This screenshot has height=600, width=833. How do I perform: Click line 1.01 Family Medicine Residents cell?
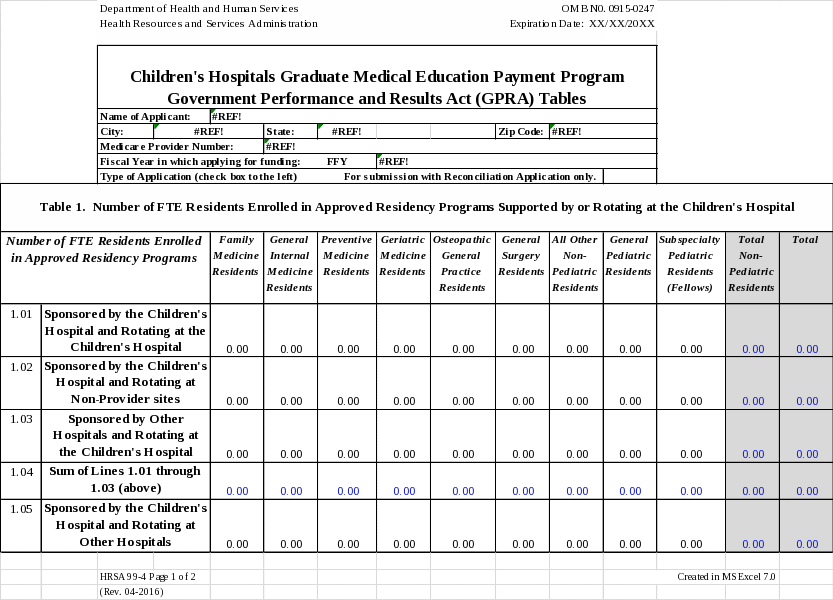[x=237, y=331]
